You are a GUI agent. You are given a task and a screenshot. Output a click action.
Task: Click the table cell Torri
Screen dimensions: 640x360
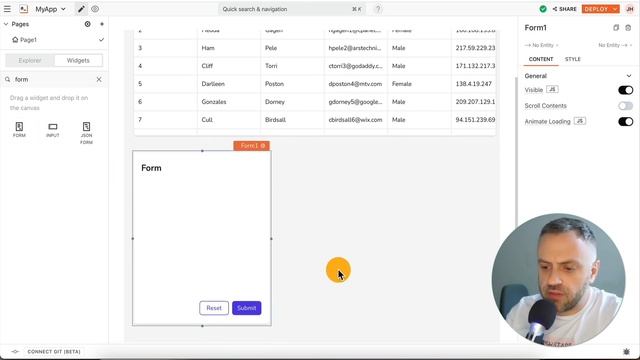(x=292, y=66)
